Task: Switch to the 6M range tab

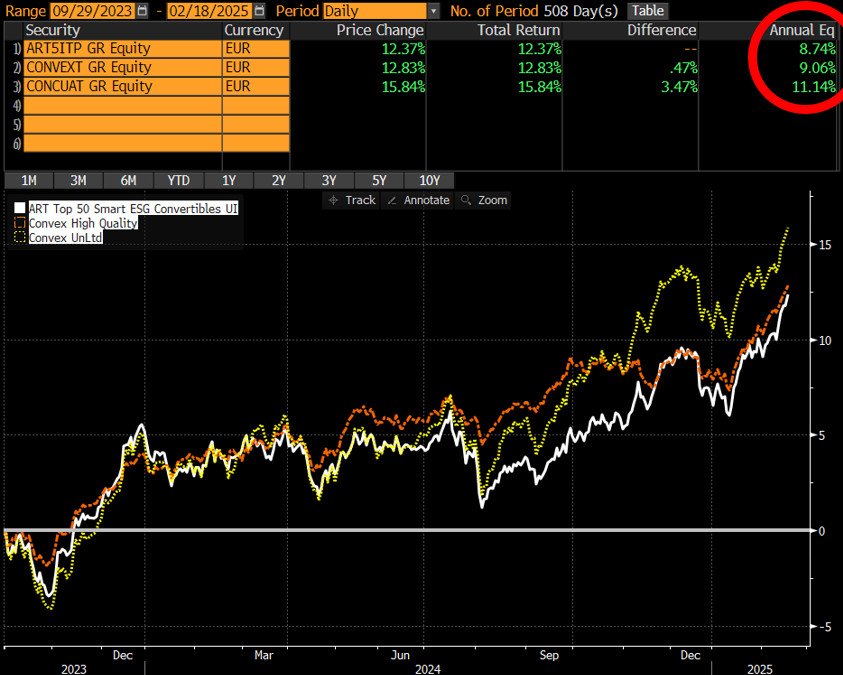Action: tap(128, 180)
